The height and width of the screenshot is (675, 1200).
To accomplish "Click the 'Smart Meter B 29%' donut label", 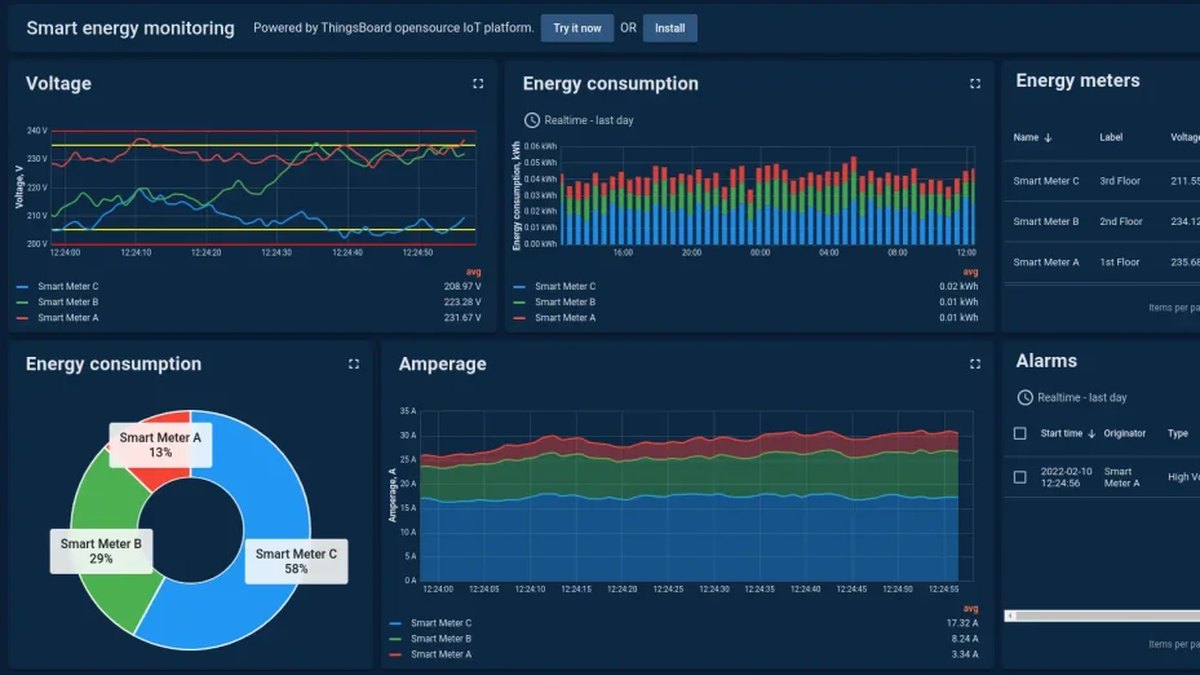I will [101, 551].
